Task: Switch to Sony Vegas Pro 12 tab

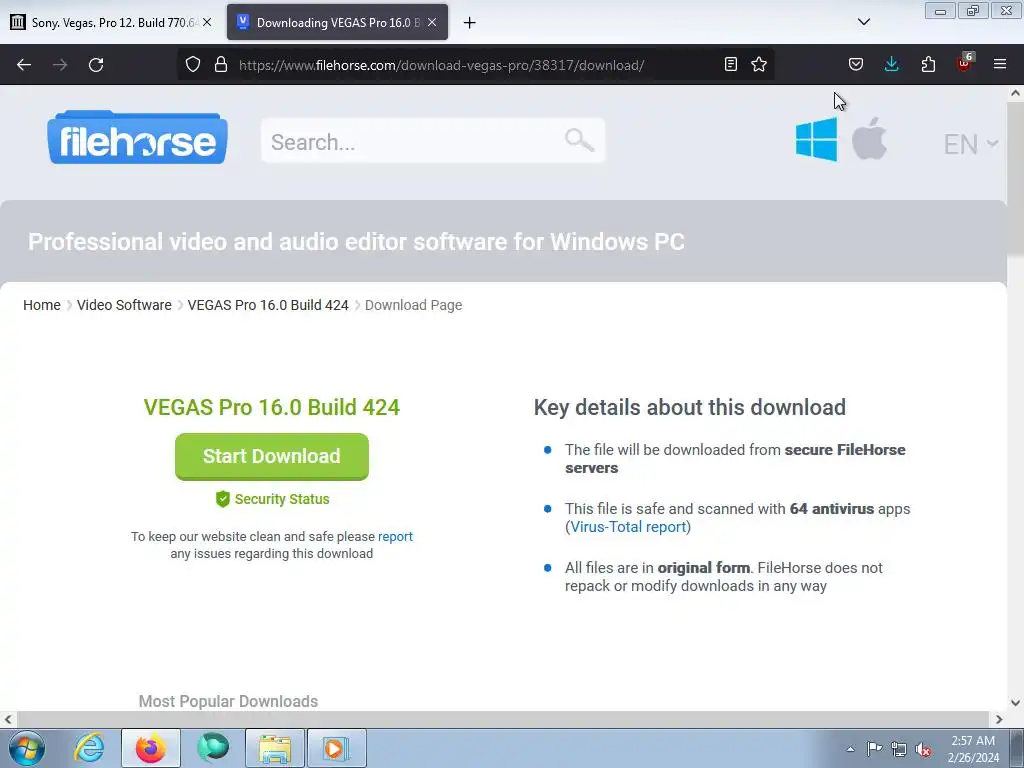Action: 113,22
